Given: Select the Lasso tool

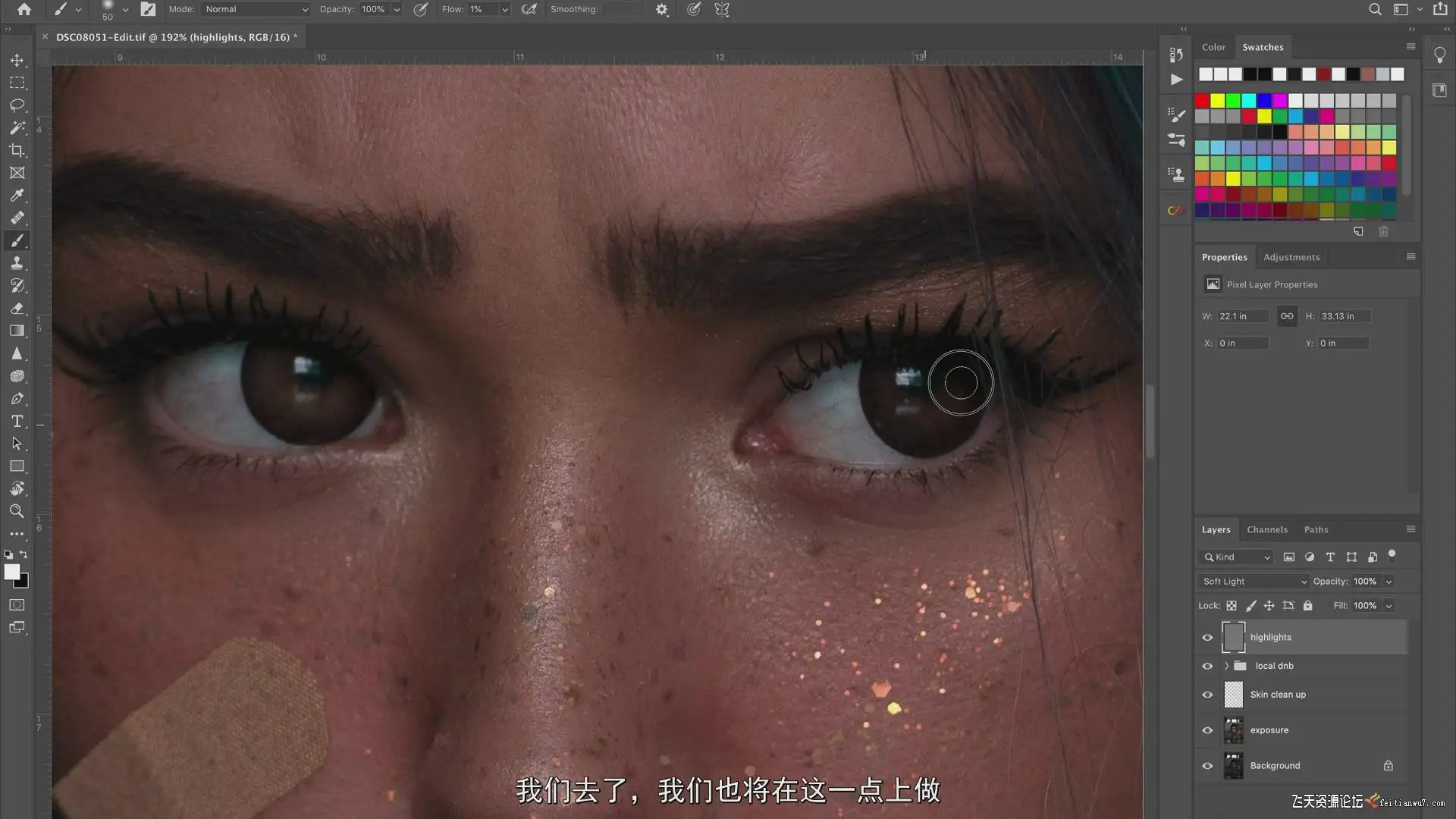Looking at the screenshot, I should click(x=17, y=105).
